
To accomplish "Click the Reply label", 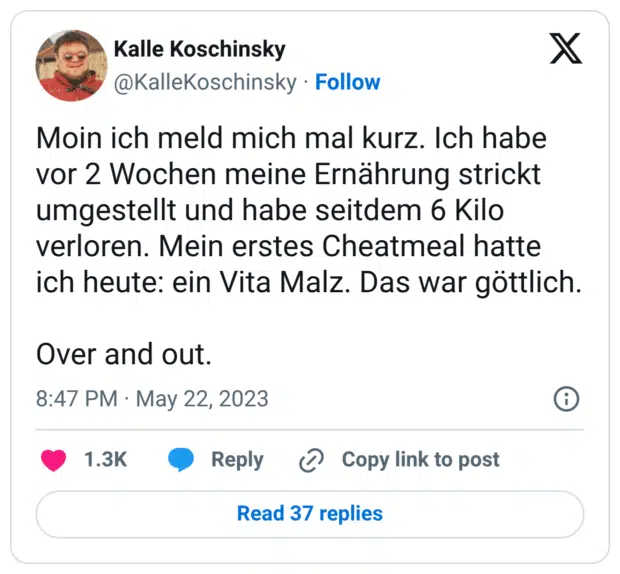I will (237, 460).
